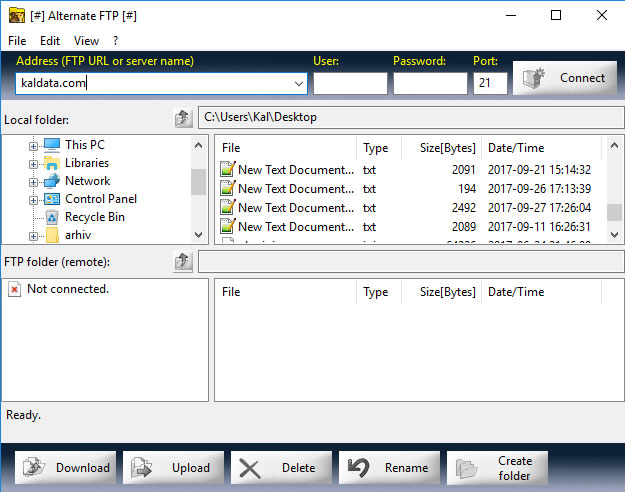Click down arrow of local file list scrollbar

(614, 235)
